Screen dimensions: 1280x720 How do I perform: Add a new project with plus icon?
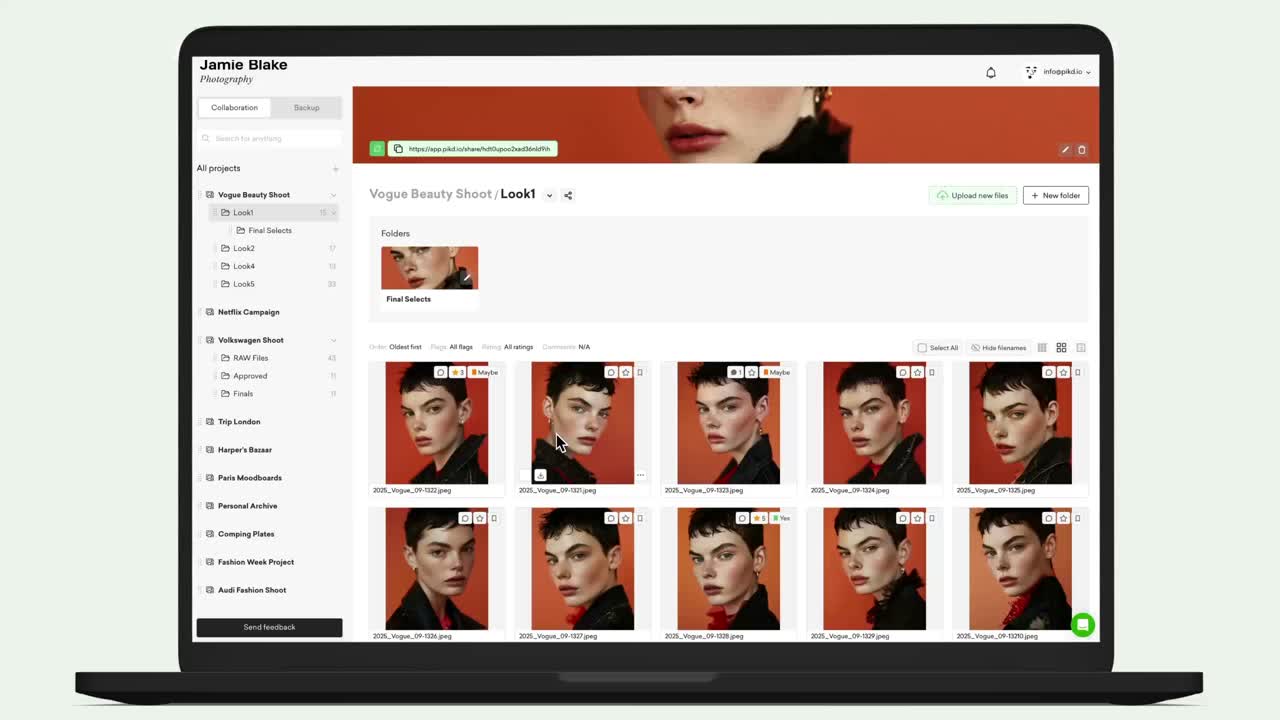pyautogui.click(x=335, y=169)
